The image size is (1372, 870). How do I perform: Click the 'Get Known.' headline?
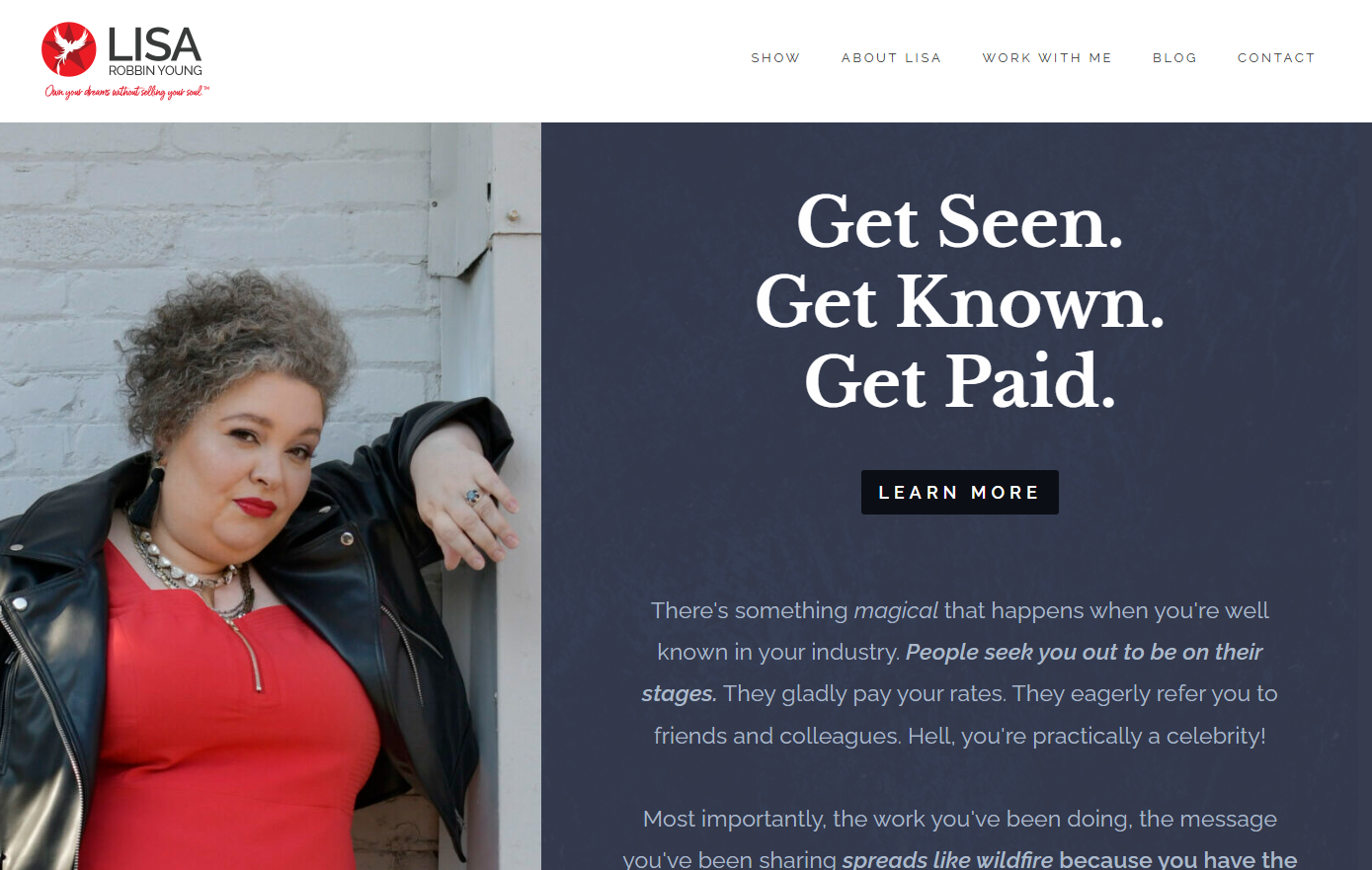click(x=960, y=301)
